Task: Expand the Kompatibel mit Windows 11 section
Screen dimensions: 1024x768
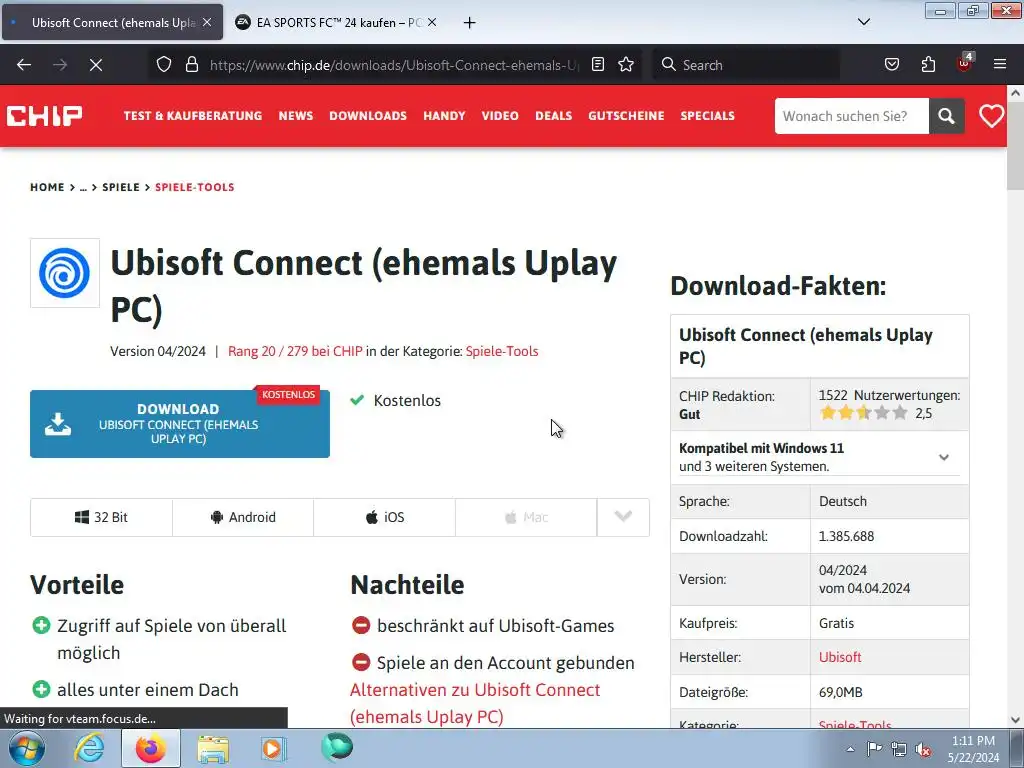Action: click(944, 457)
